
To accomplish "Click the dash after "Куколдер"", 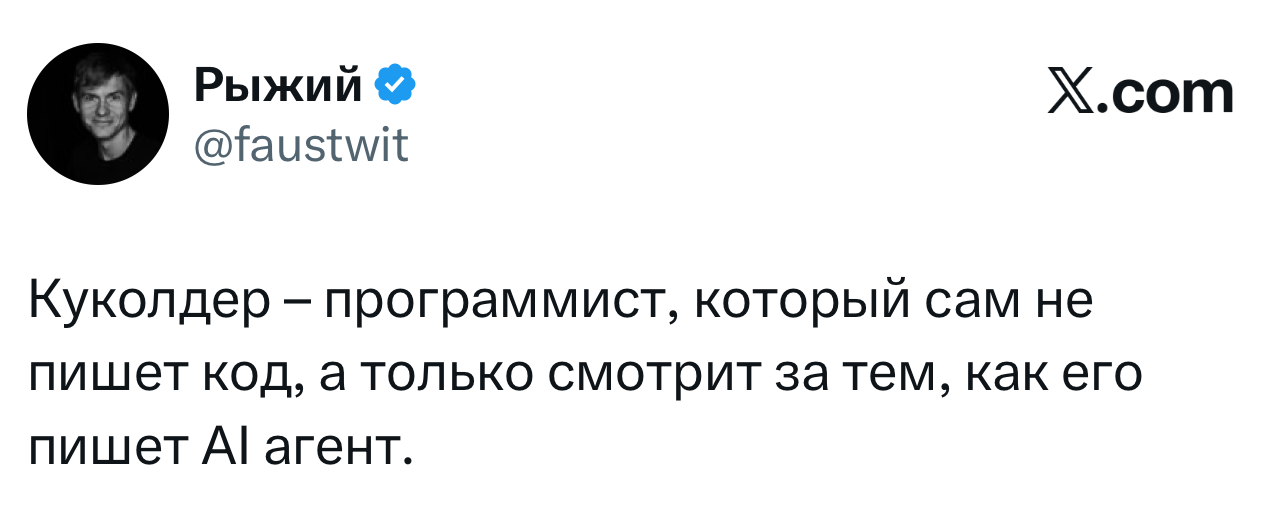I will (x=296, y=302).
